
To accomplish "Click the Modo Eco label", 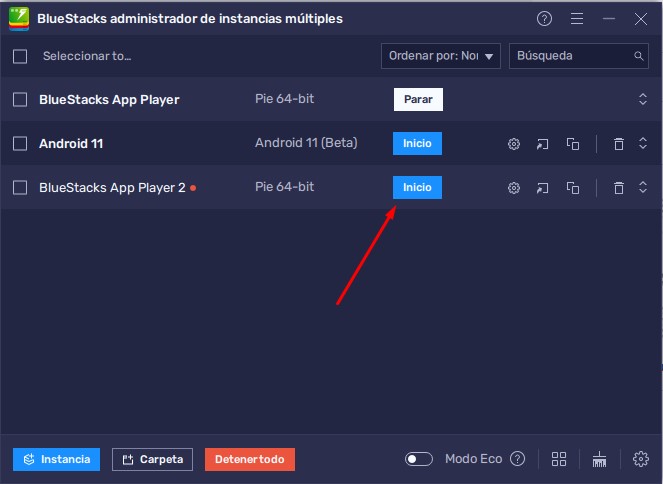I will (x=474, y=459).
